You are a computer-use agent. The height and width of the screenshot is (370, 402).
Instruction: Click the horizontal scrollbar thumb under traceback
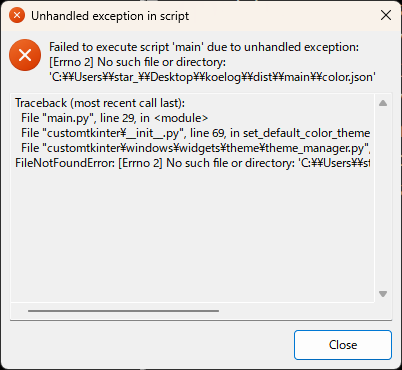[123, 311]
